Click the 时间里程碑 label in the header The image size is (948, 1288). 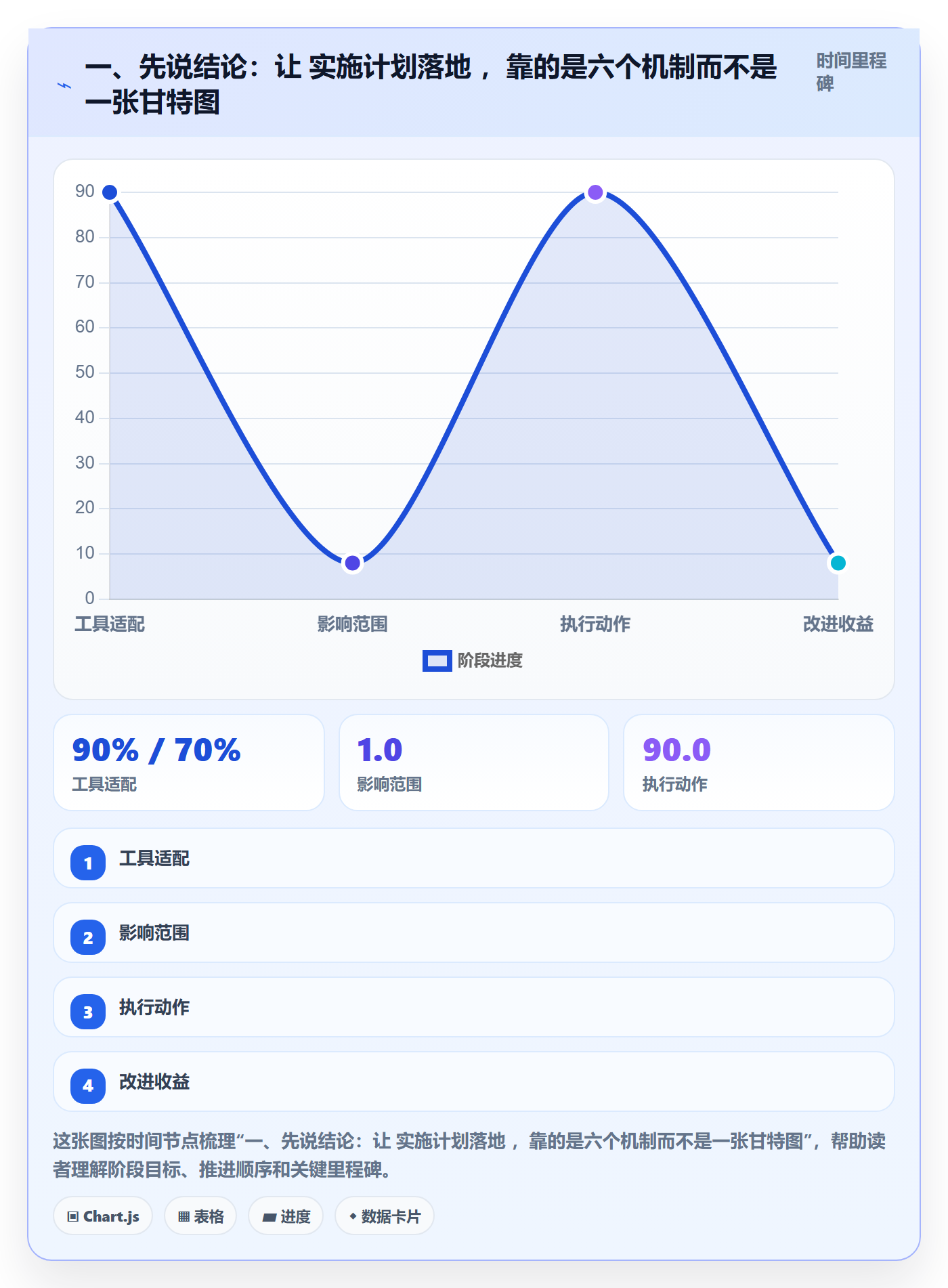click(x=851, y=72)
